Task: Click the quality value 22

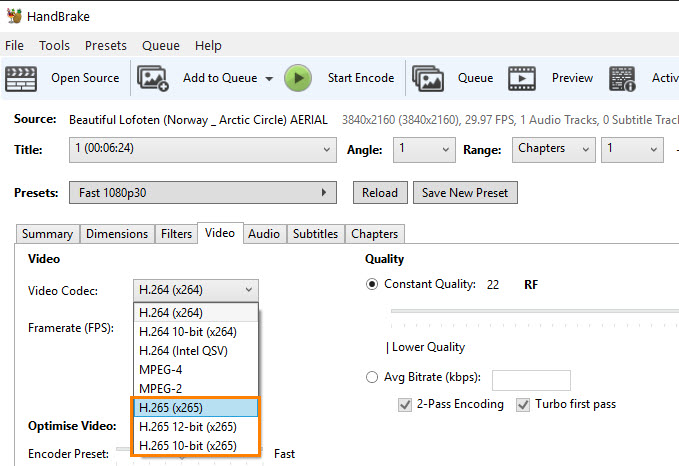Action: pyautogui.click(x=493, y=285)
